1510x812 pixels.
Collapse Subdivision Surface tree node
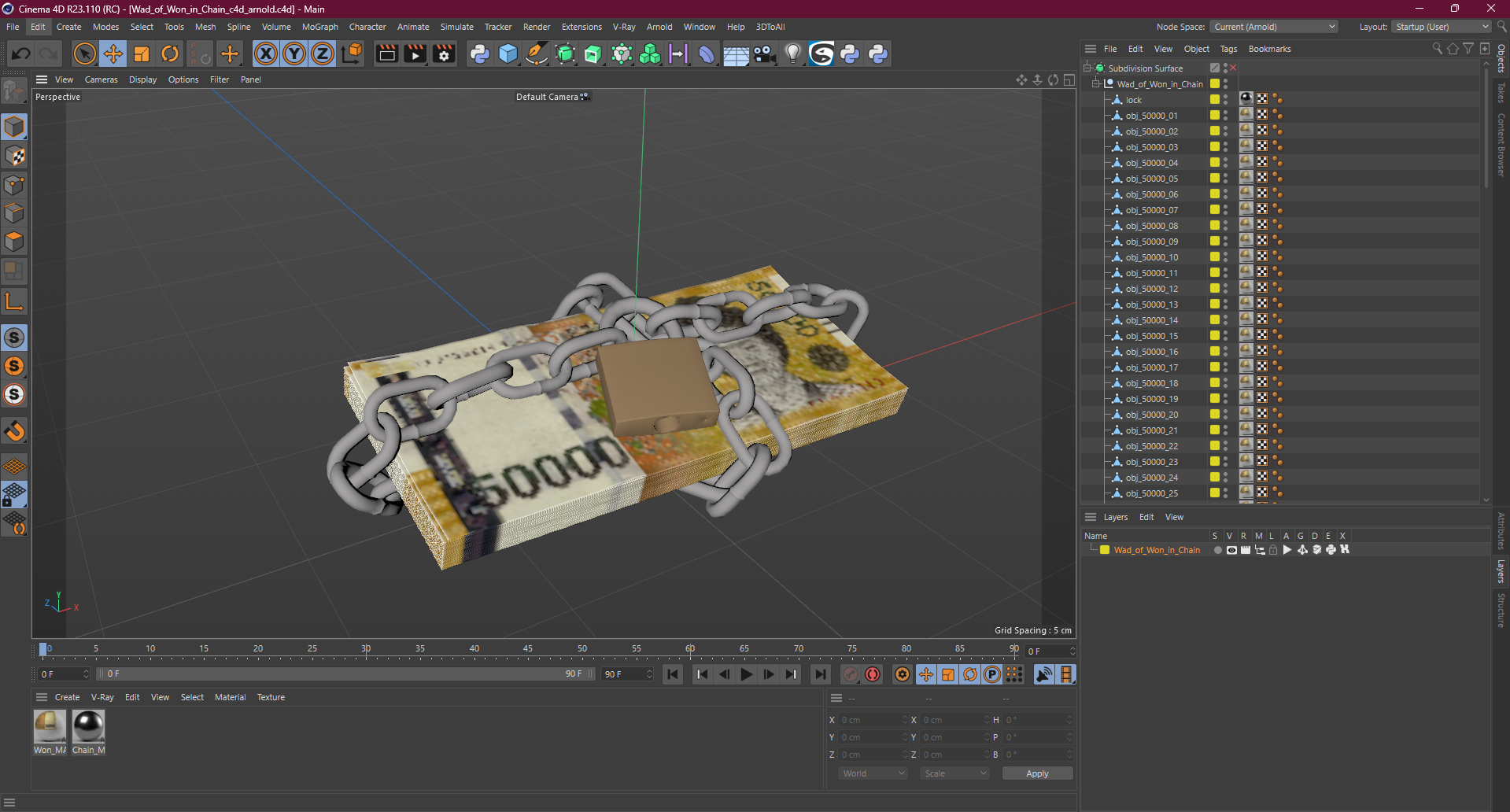pyautogui.click(x=1087, y=68)
